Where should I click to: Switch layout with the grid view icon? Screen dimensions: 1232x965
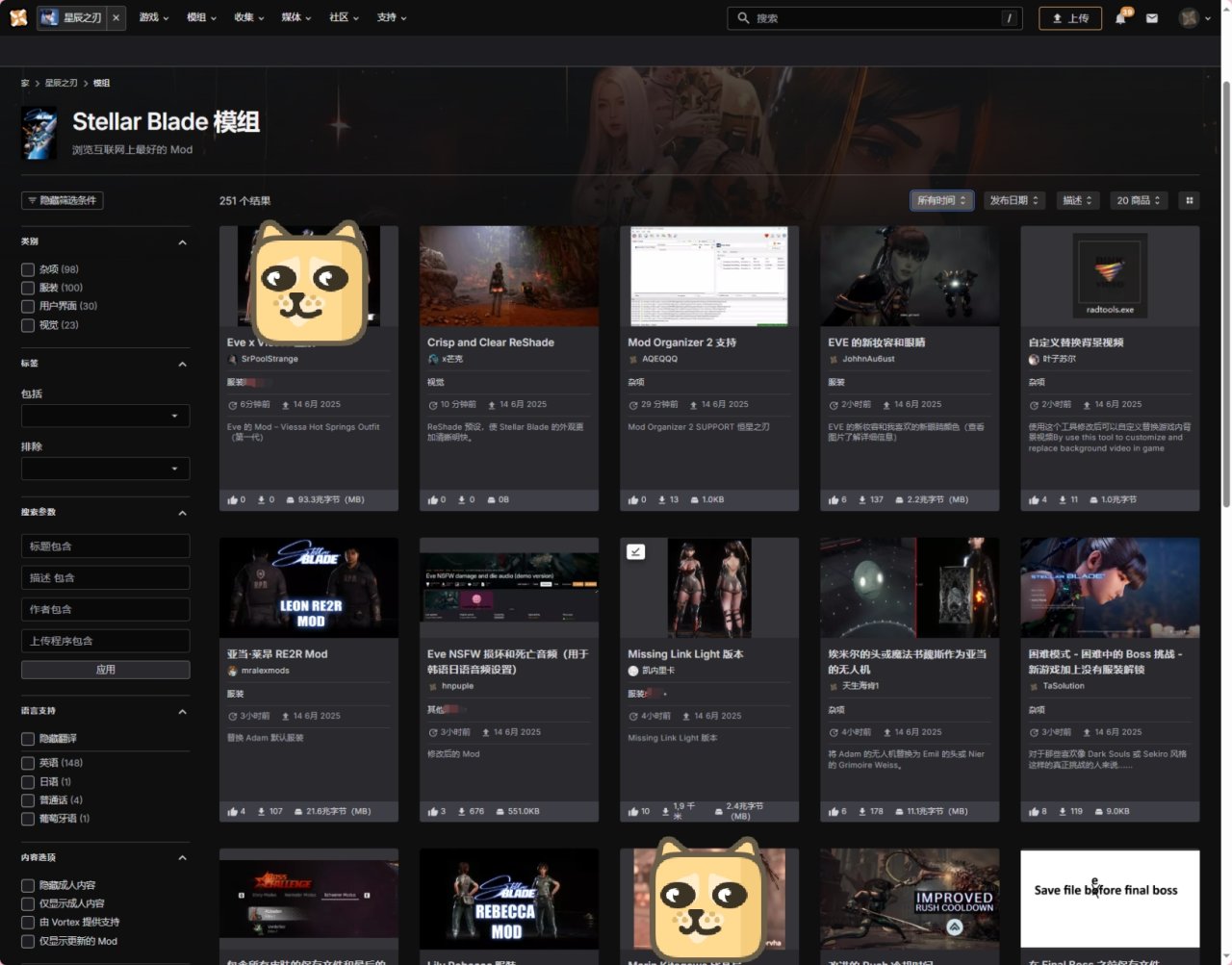1190,200
